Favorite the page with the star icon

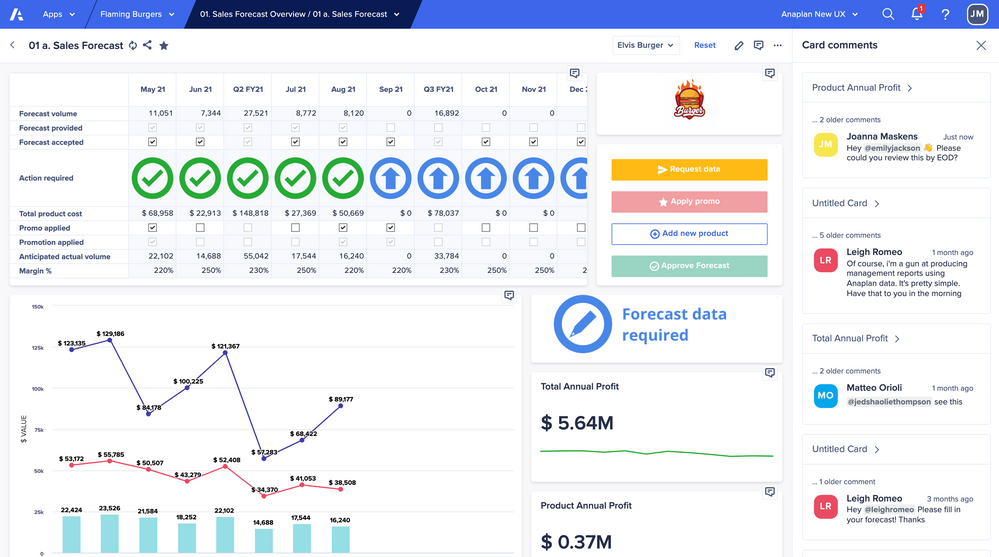coord(164,45)
